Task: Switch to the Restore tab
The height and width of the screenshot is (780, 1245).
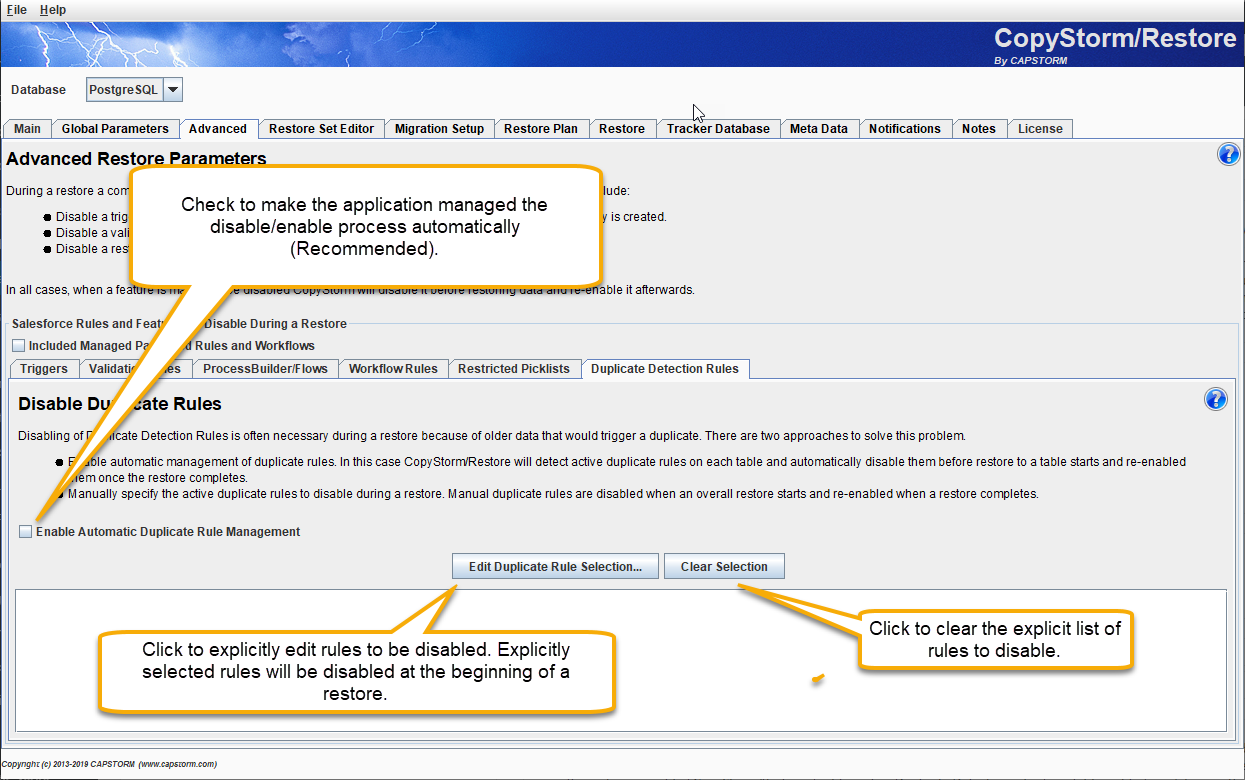Action: (622, 129)
